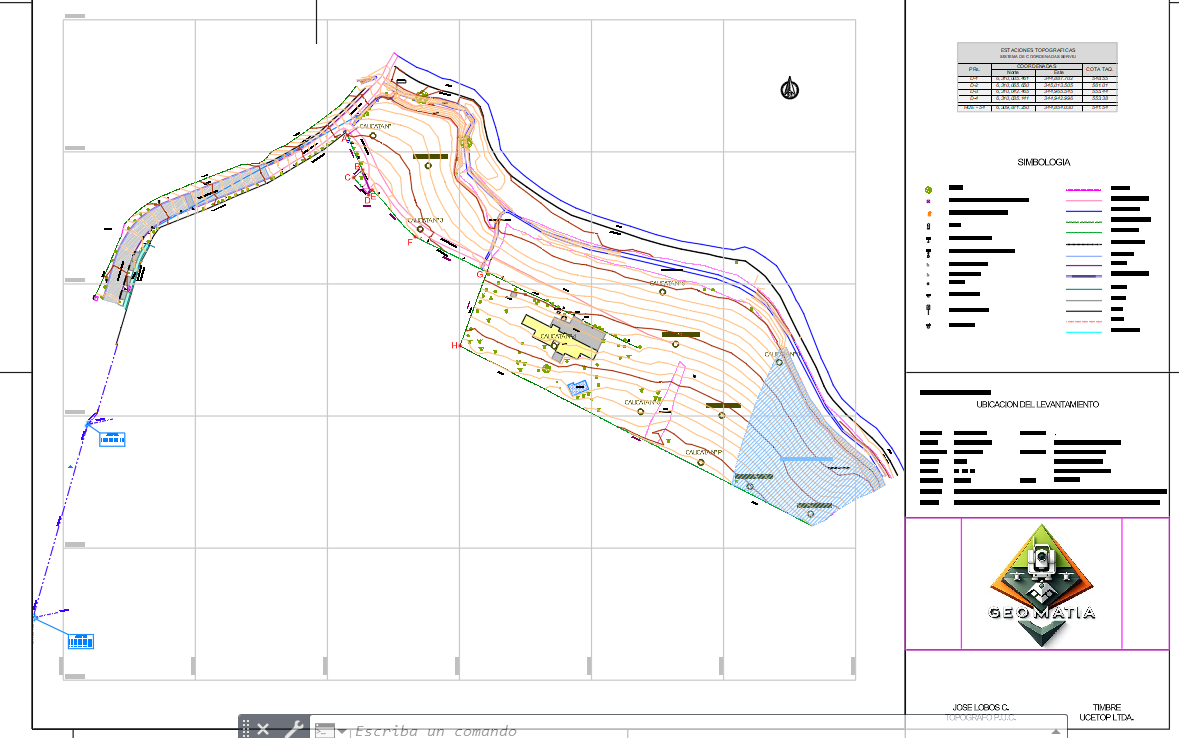
Task: Select the GEOMATIA logo image
Action: coord(1041,585)
